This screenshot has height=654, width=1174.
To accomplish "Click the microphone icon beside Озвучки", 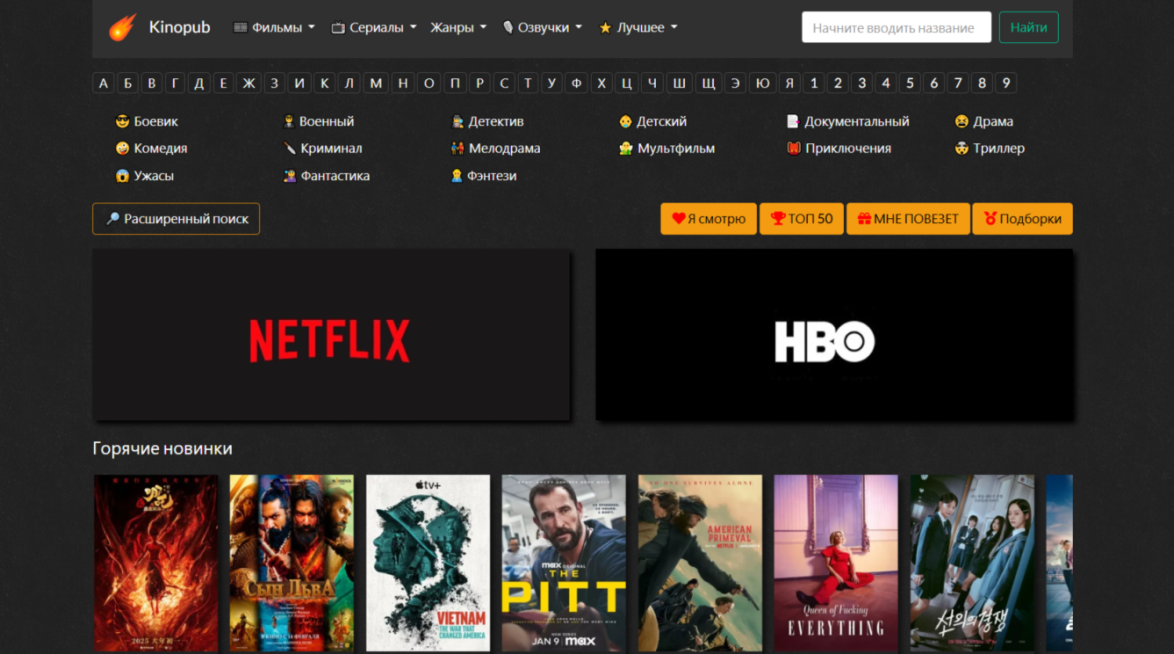I will pyautogui.click(x=508, y=28).
